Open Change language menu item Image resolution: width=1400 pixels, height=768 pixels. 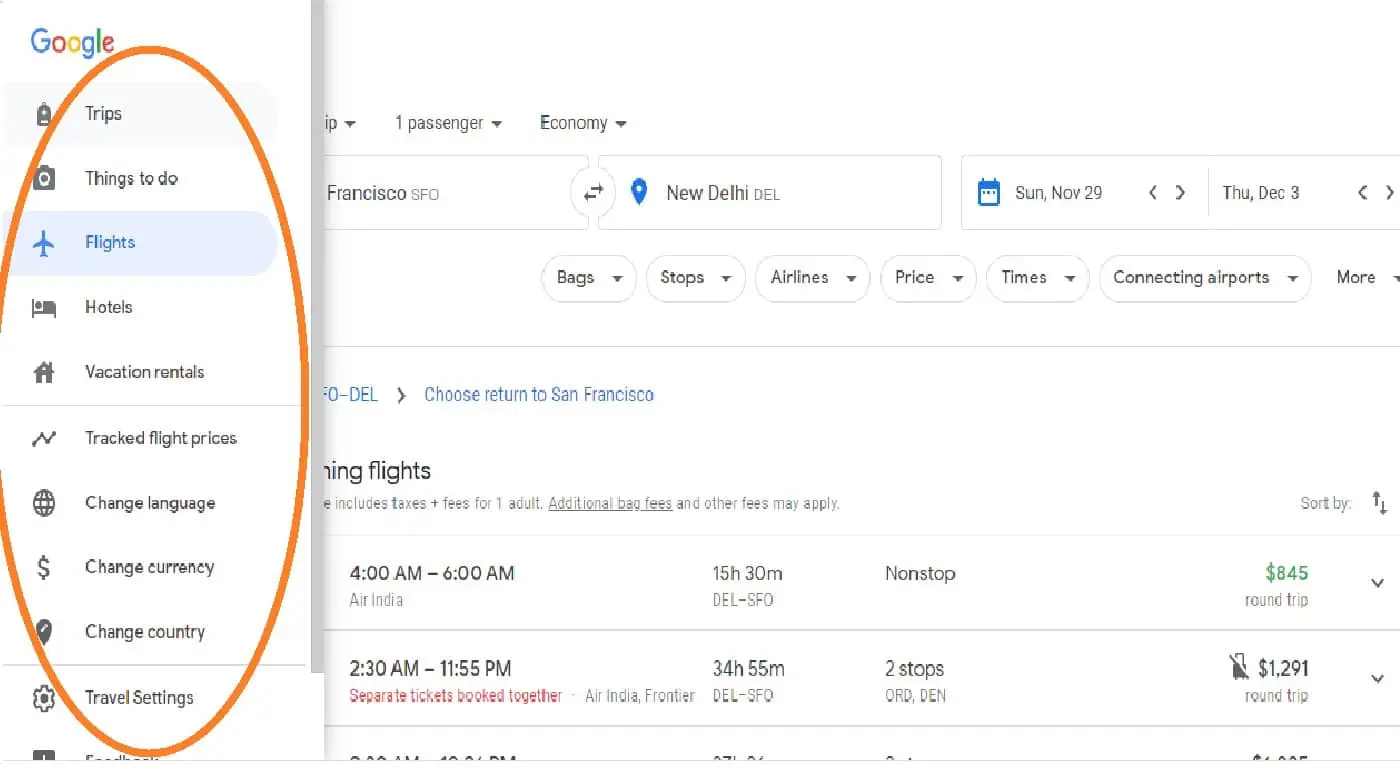coord(138,503)
